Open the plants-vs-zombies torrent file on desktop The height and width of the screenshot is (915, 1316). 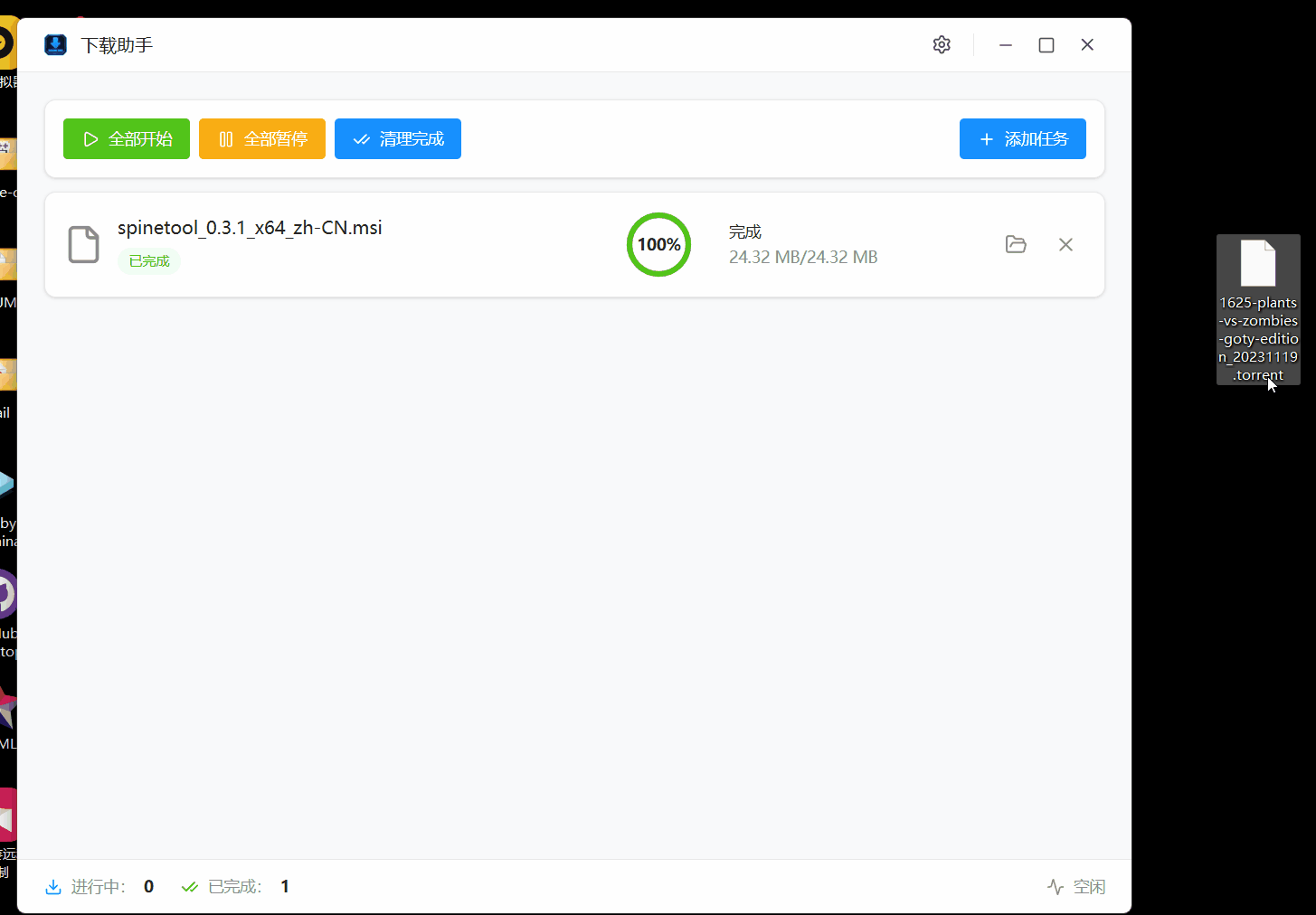point(1258,271)
